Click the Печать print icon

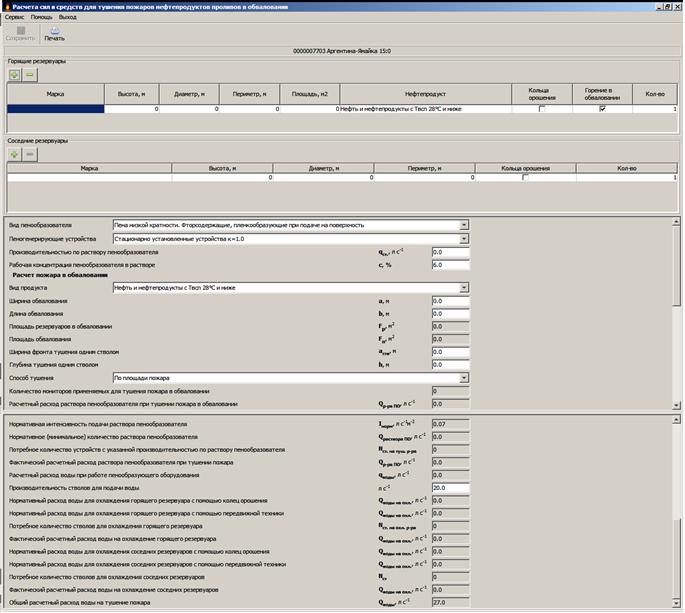54,32
